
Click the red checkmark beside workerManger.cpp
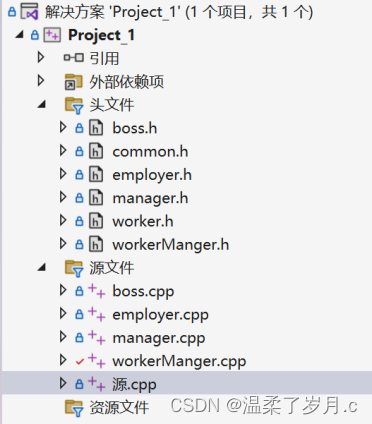point(79,361)
